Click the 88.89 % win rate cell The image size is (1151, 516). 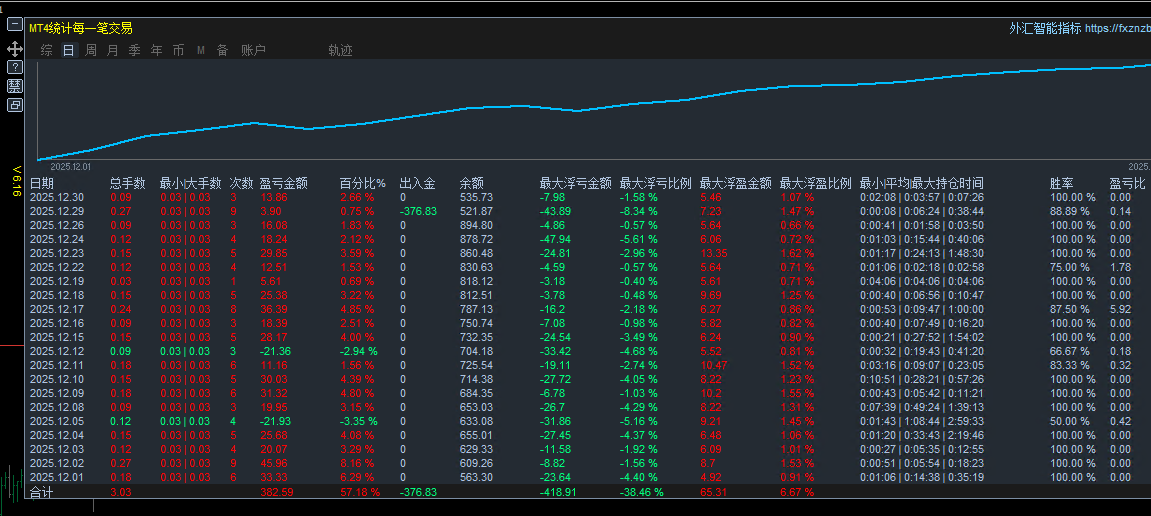pyautogui.click(x=1070, y=211)
